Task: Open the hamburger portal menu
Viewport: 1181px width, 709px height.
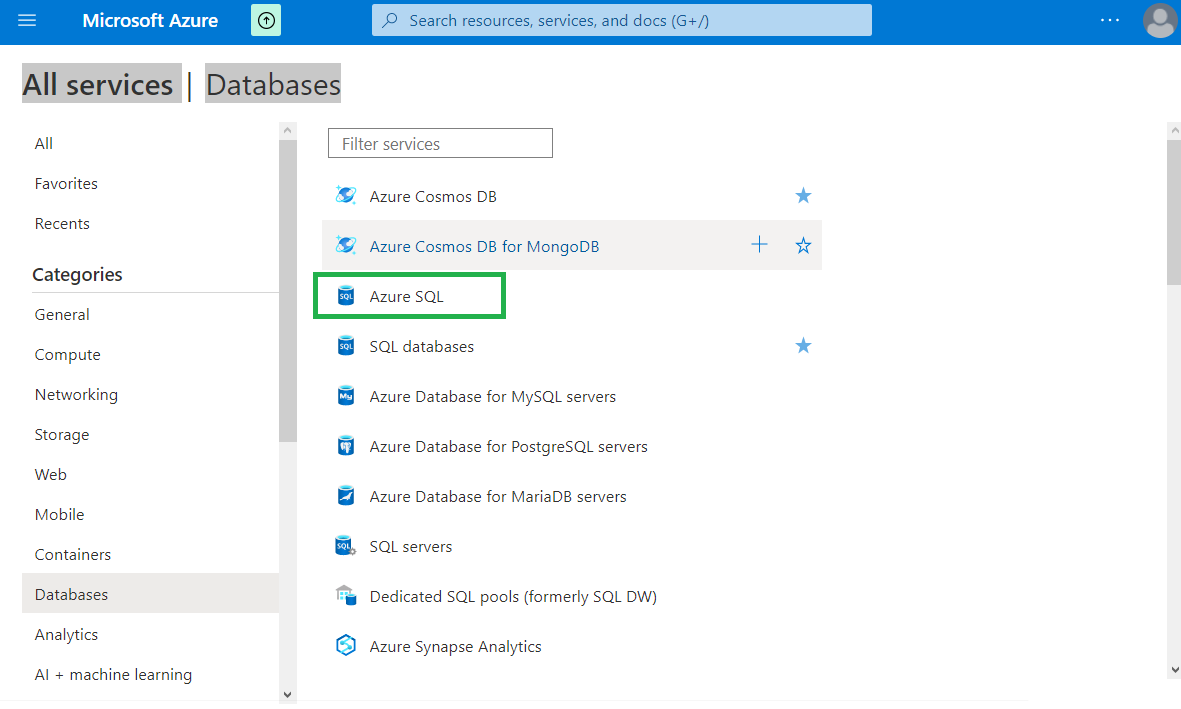Action: (x=27, y=20)
